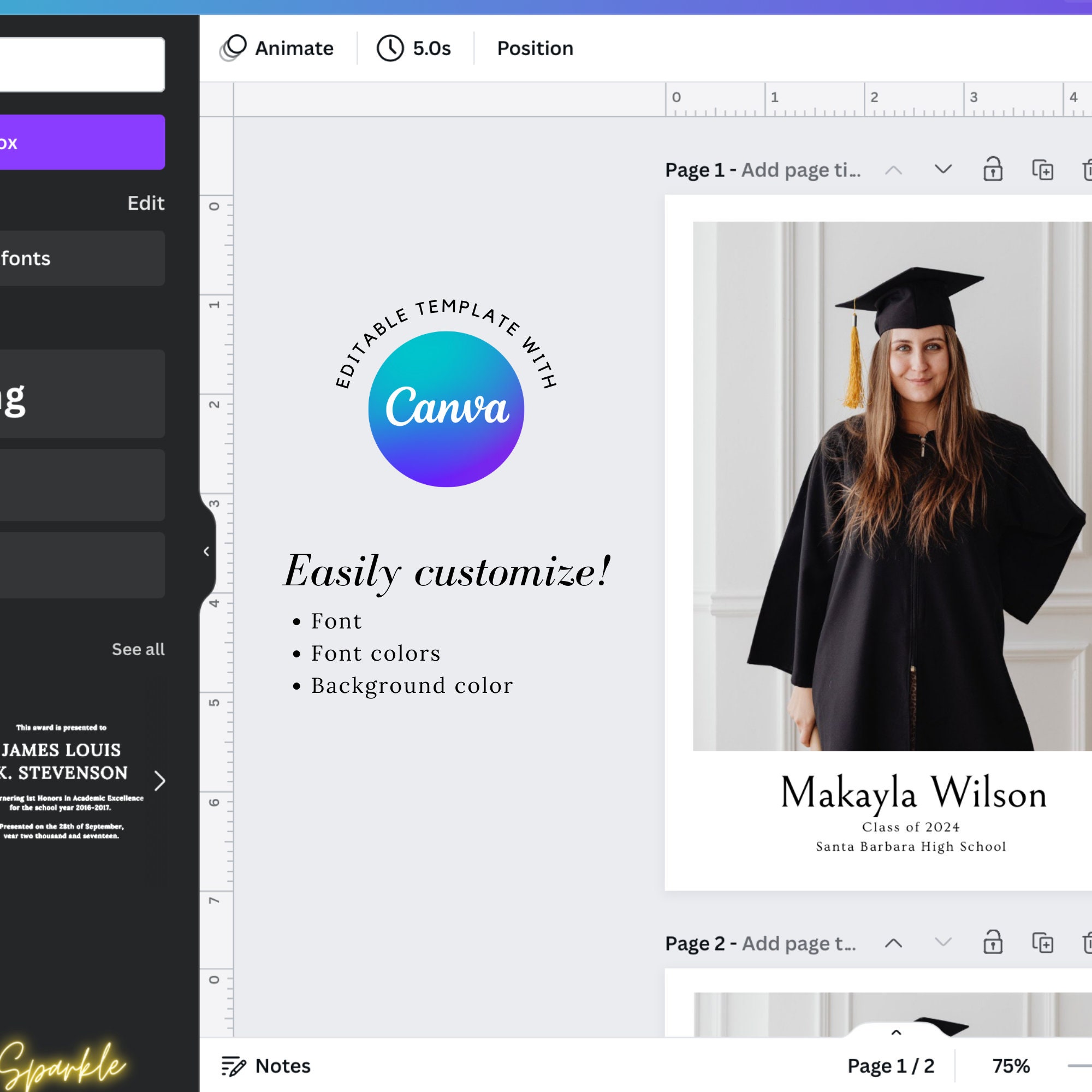
Task: Duplicate Page 2 using the copy icon
Action: click(1043, 942)
